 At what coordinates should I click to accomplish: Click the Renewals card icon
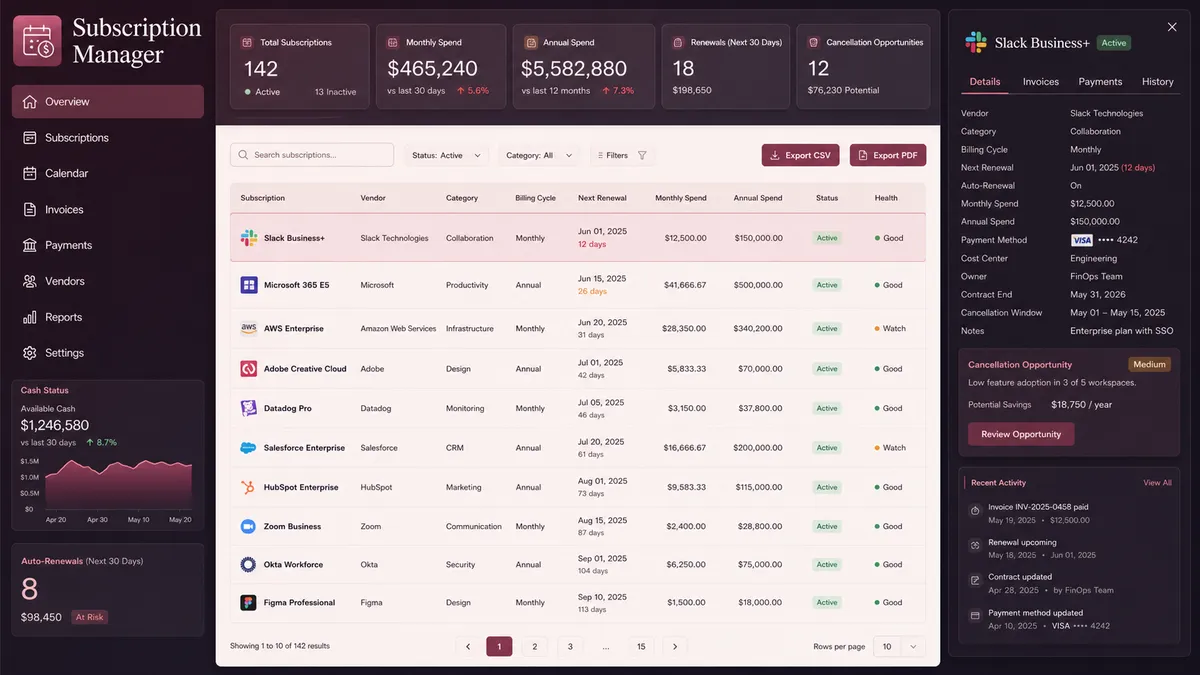coord(679,43)
